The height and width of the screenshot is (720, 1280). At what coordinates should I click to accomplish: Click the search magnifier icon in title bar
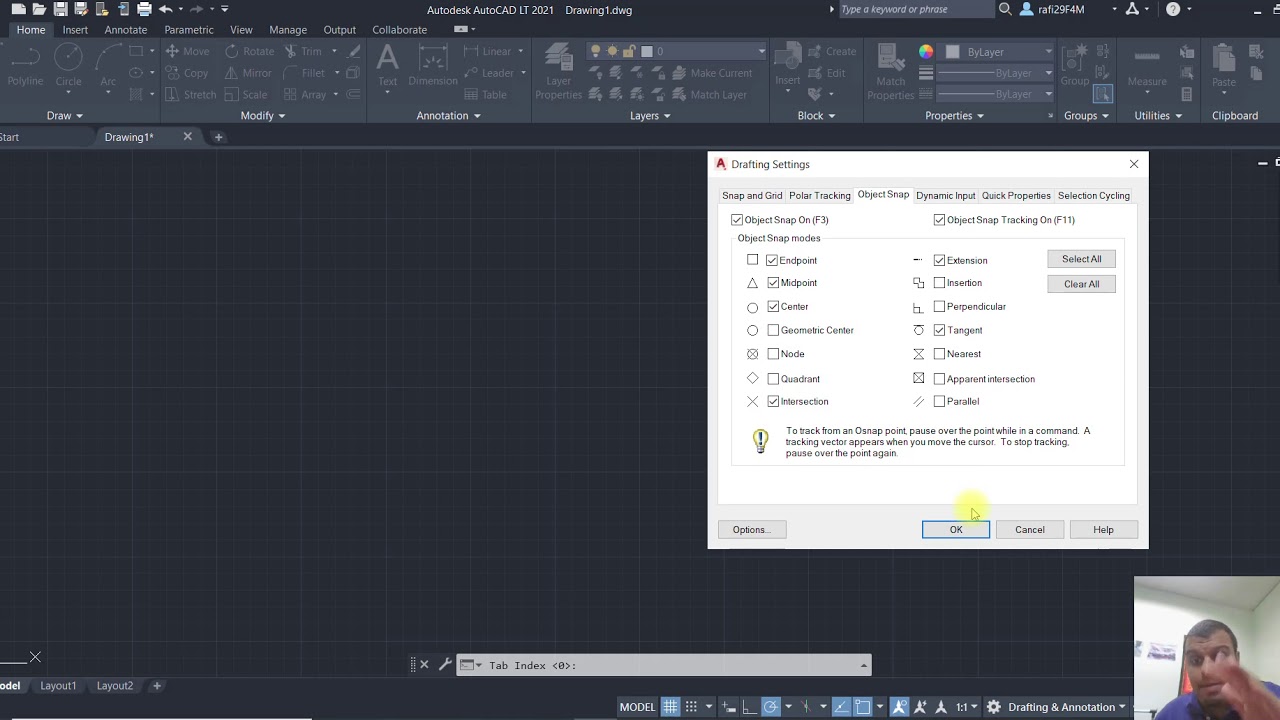(x=1004, y=9)
